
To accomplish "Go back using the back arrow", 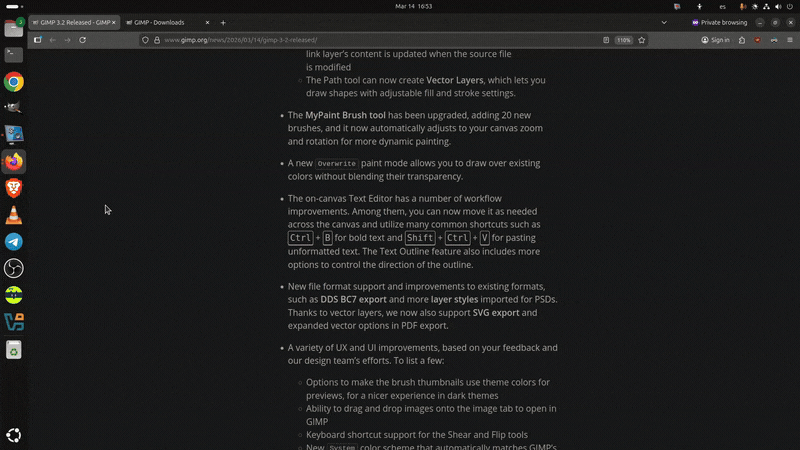I will [52, 40].
